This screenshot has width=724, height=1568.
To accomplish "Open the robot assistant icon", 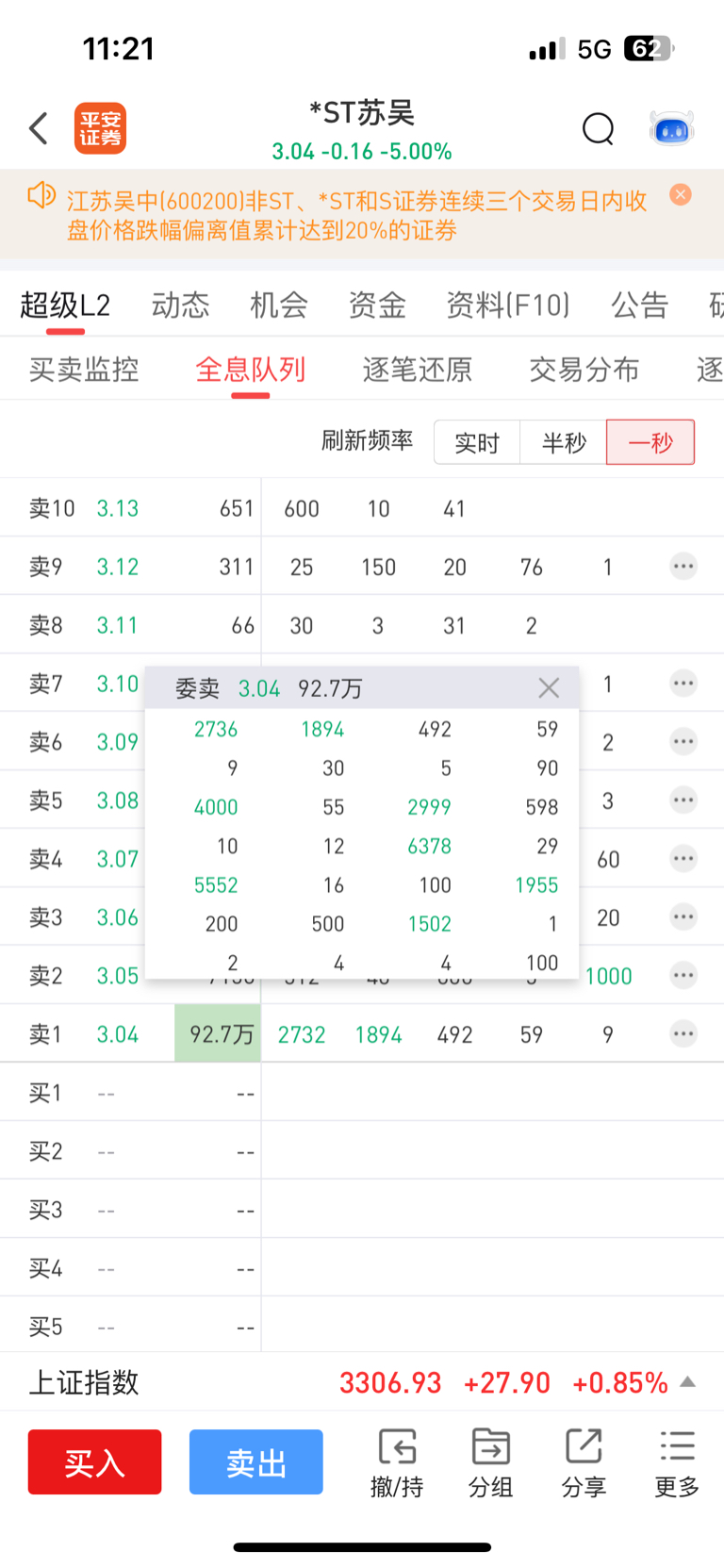I will pos(672,128).
